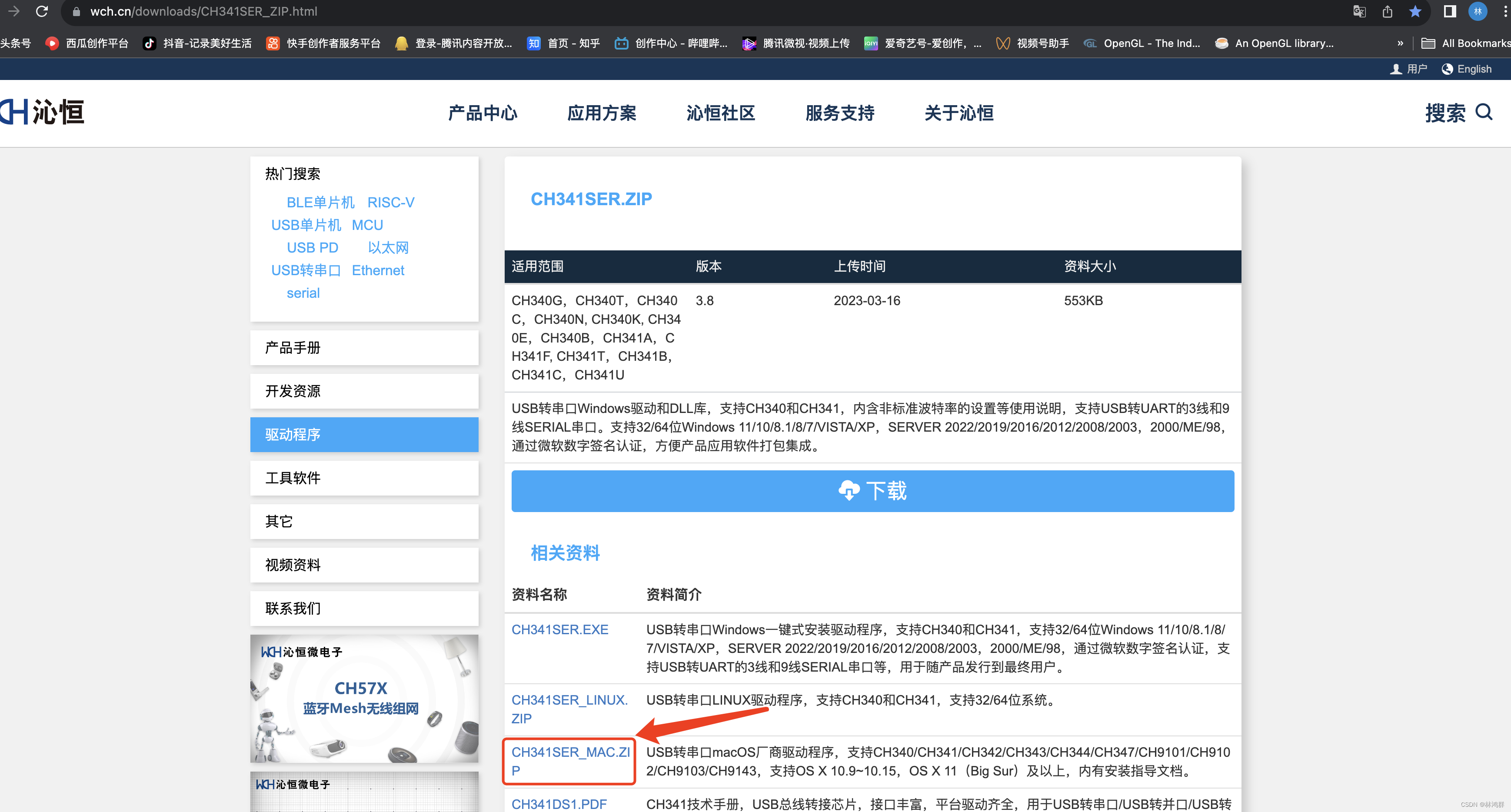Select 其它 in the sidebar
The width and height of the screenshot is (1511, 812).
tap(364, 522)
